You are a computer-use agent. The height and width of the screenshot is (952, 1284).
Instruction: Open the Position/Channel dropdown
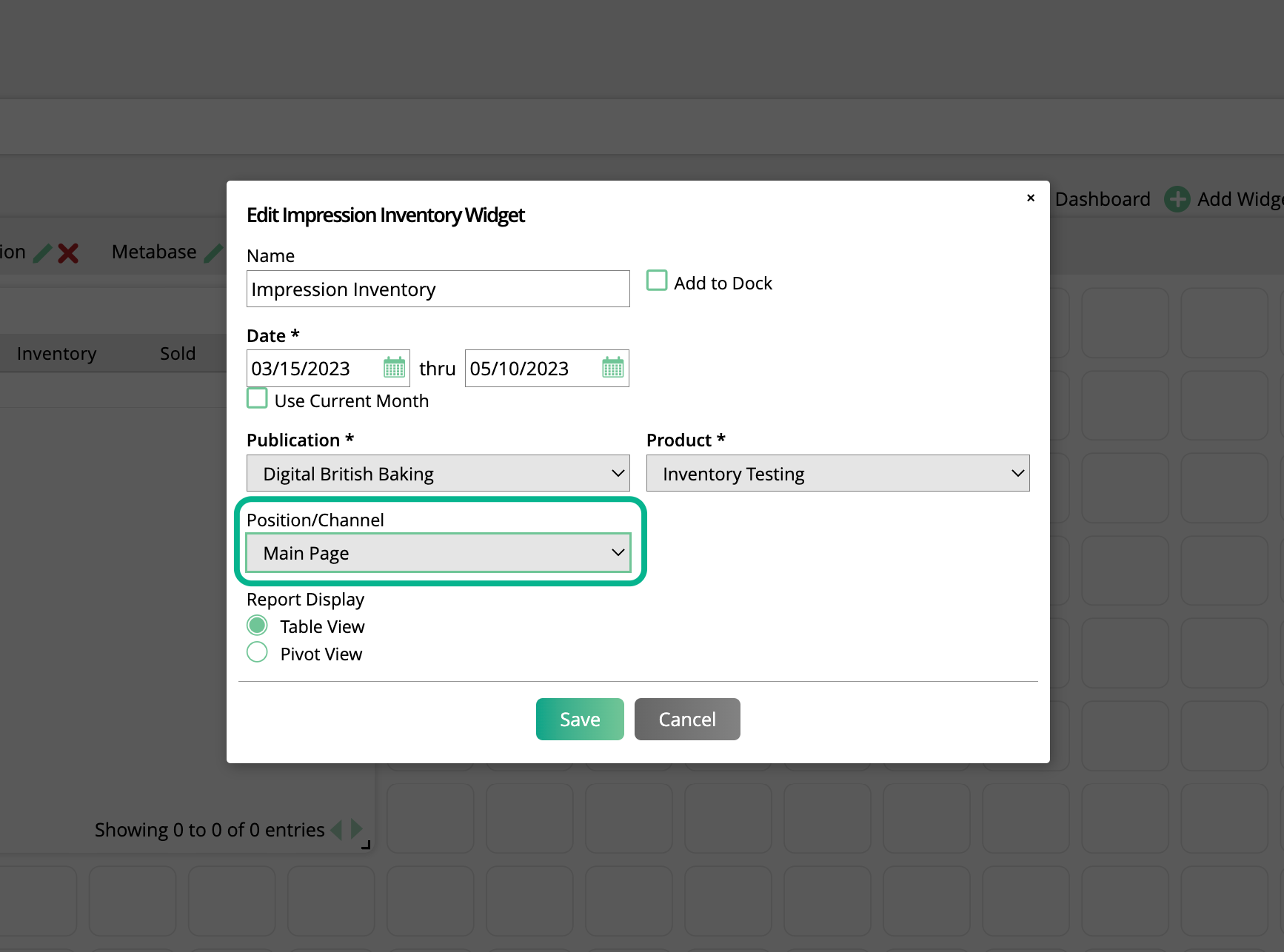(438, 553)
